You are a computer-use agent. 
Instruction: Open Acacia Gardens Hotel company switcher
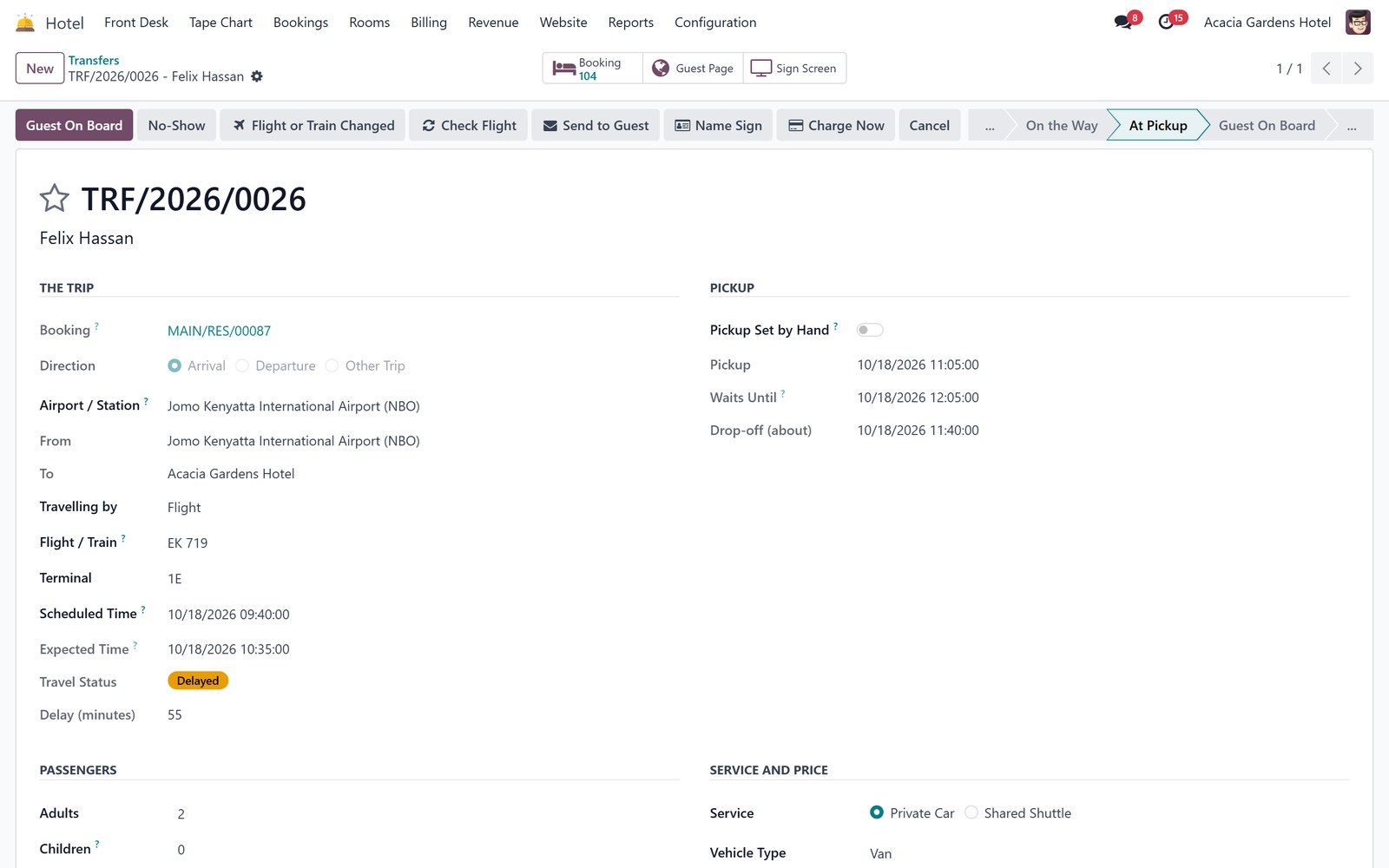click(1267, 23)
